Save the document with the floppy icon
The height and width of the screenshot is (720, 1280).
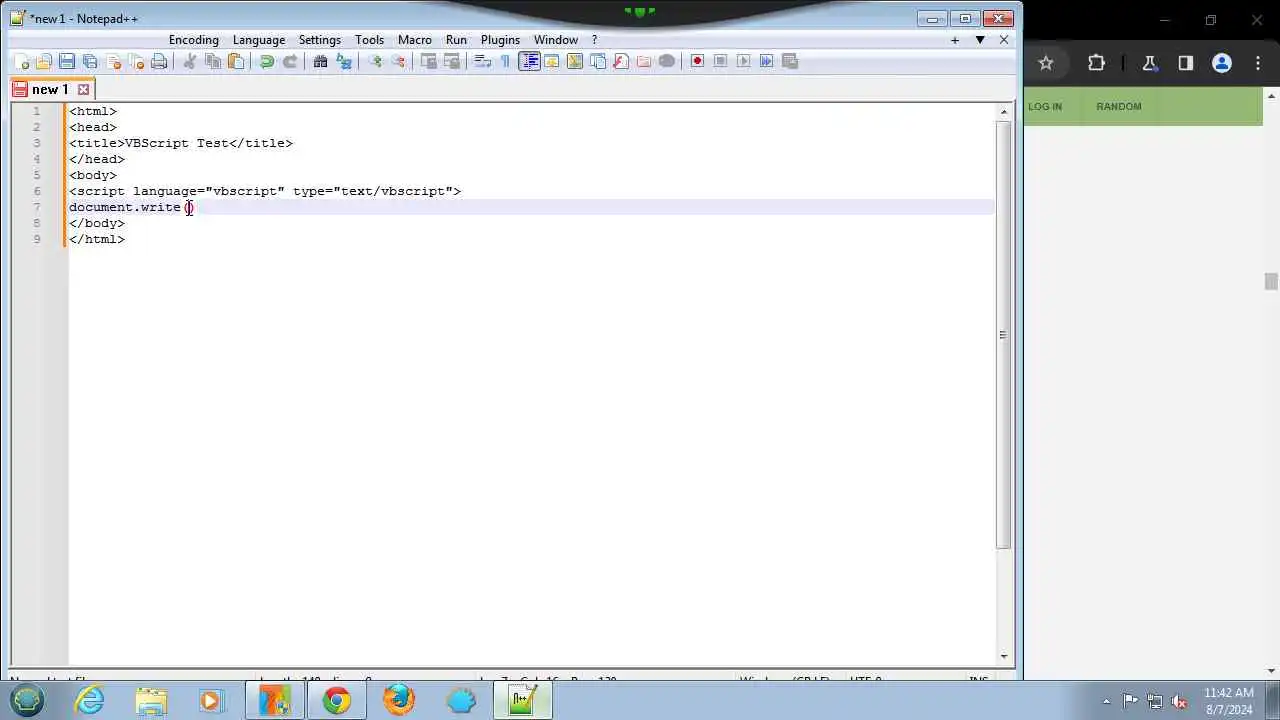[x=67, y=61]
